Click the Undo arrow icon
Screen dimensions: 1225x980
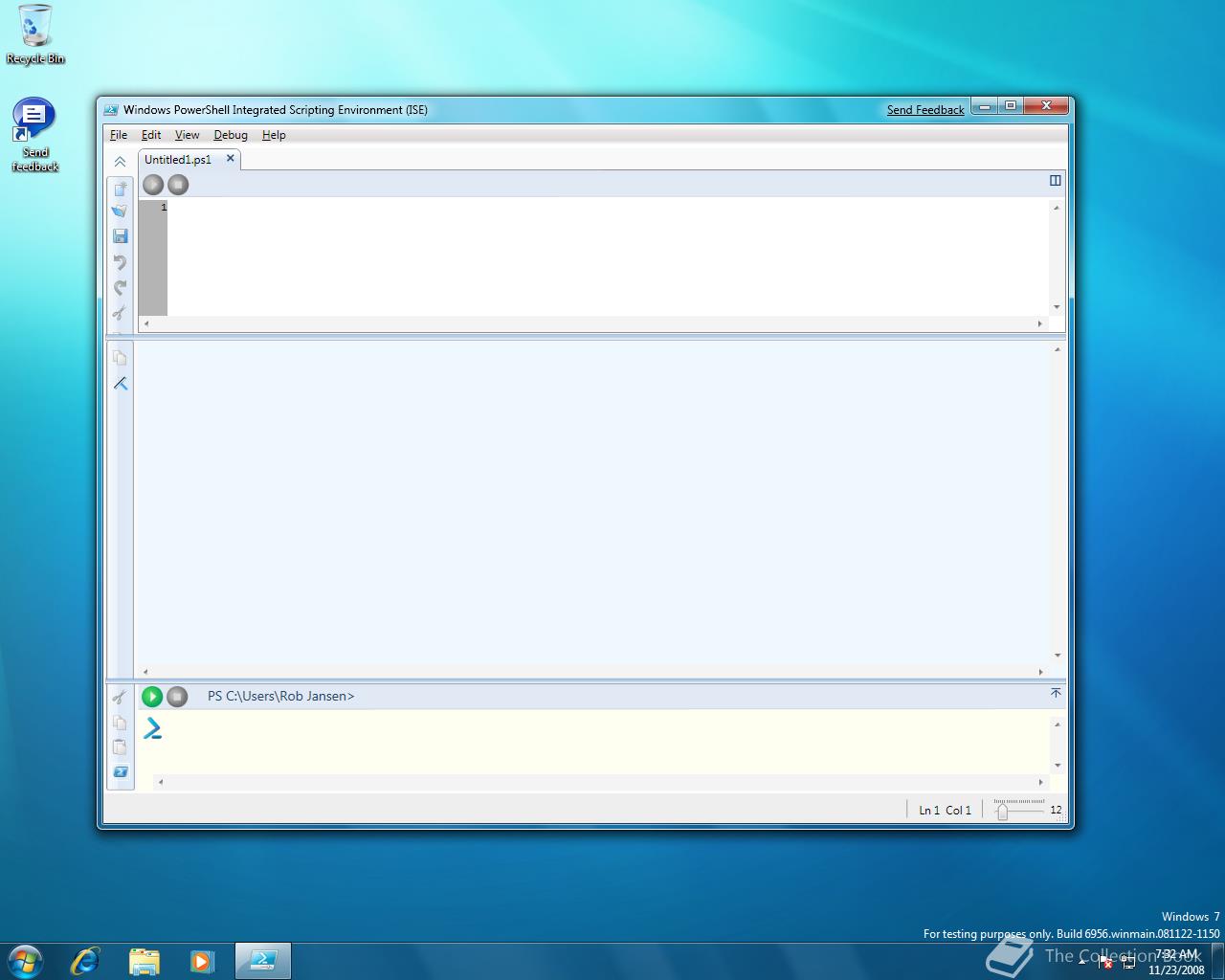tap(120, 261)
